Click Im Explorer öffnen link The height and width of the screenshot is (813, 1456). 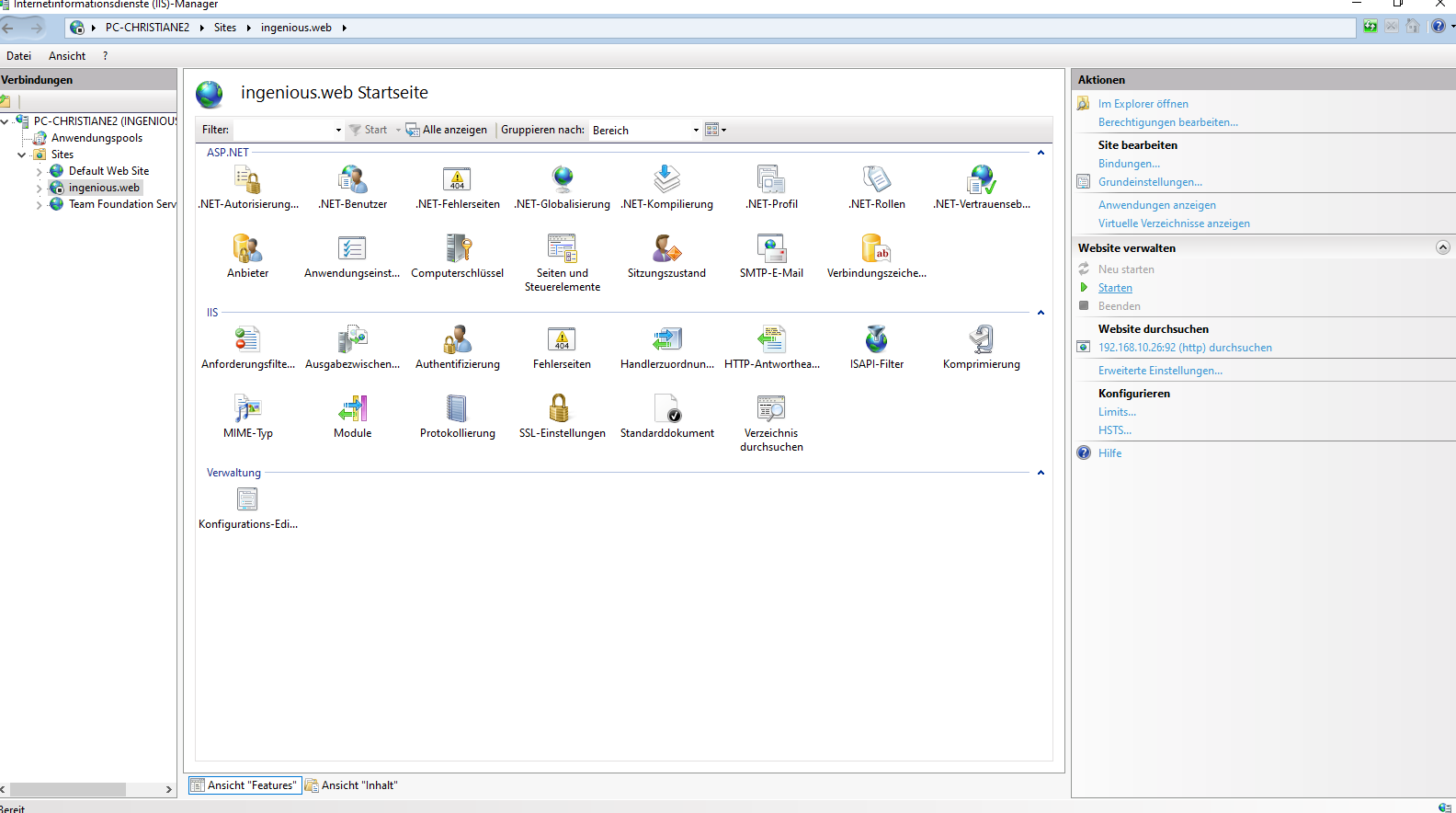tap(1143, 104)
